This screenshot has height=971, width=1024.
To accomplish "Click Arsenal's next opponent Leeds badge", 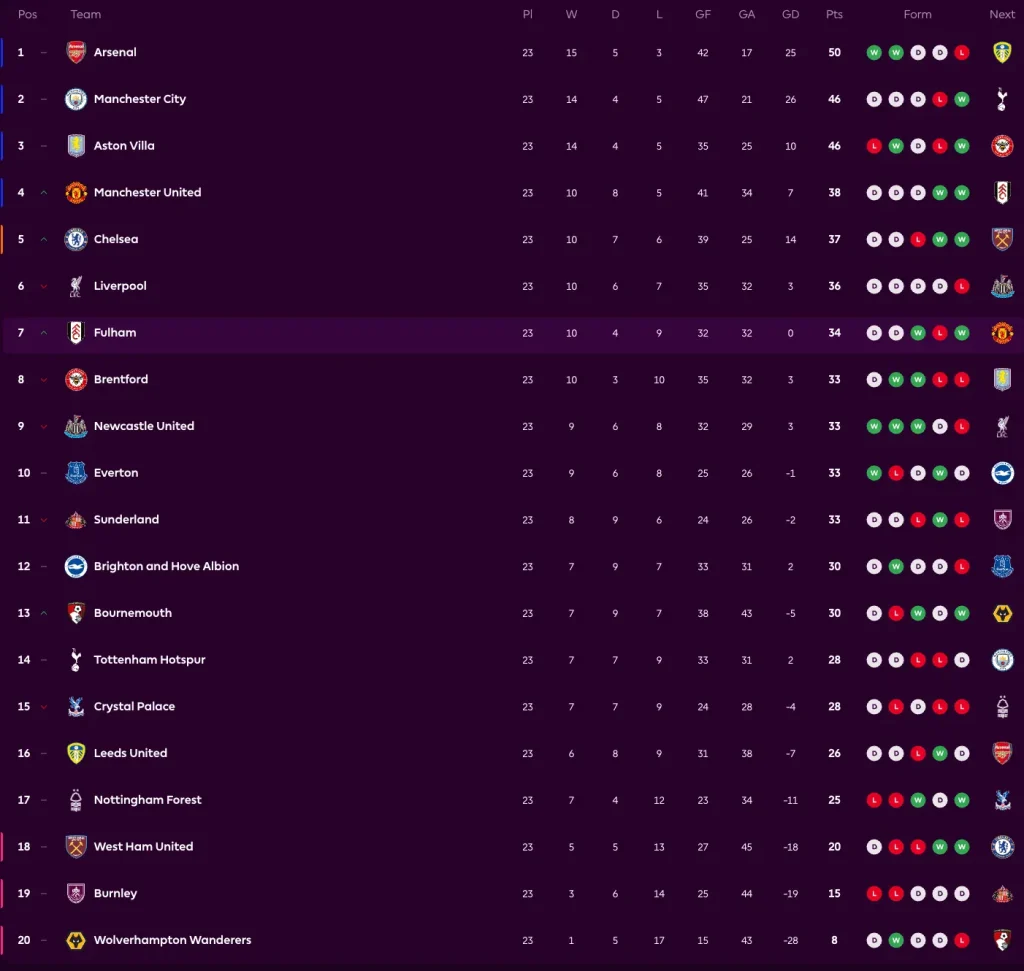I will click(1002, 52).
